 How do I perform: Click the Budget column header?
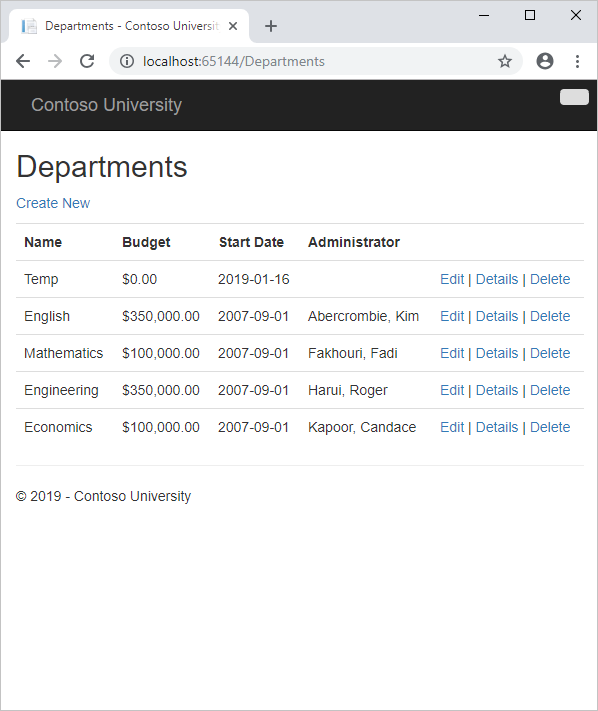point(146,242)
